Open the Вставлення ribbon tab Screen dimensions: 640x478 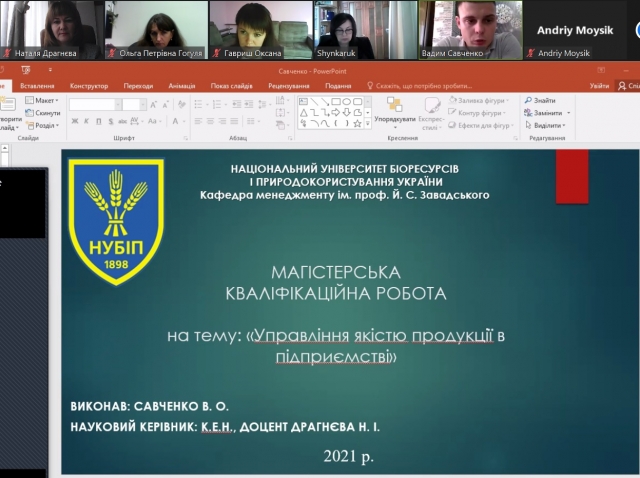tap(37, 86)
